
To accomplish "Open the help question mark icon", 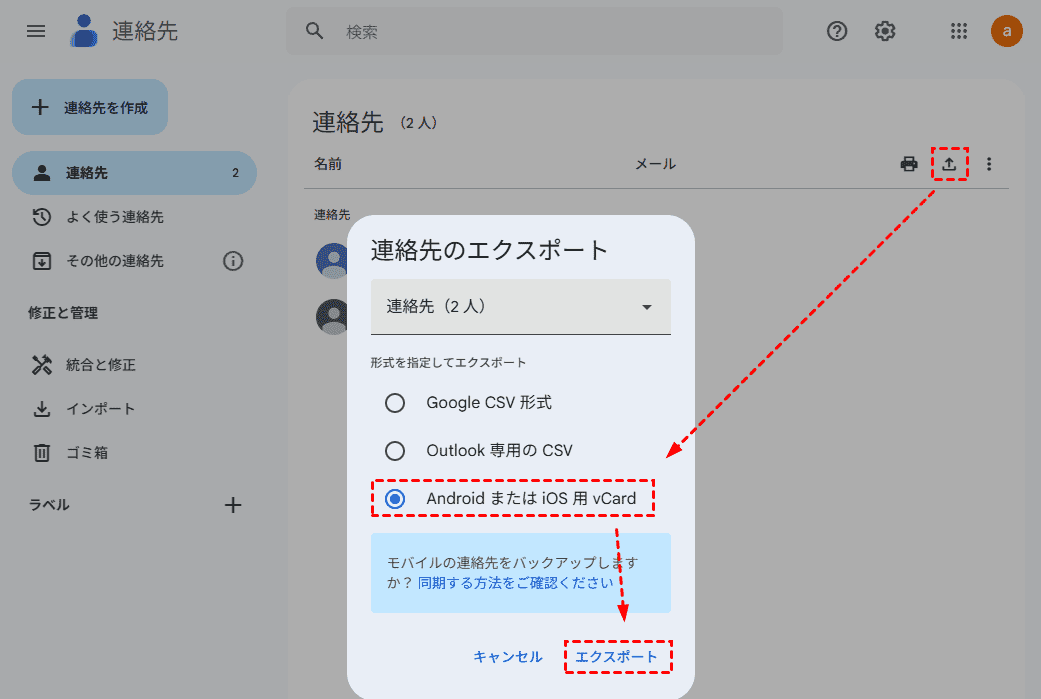I will pyautogui.click(x=837, y=31).
